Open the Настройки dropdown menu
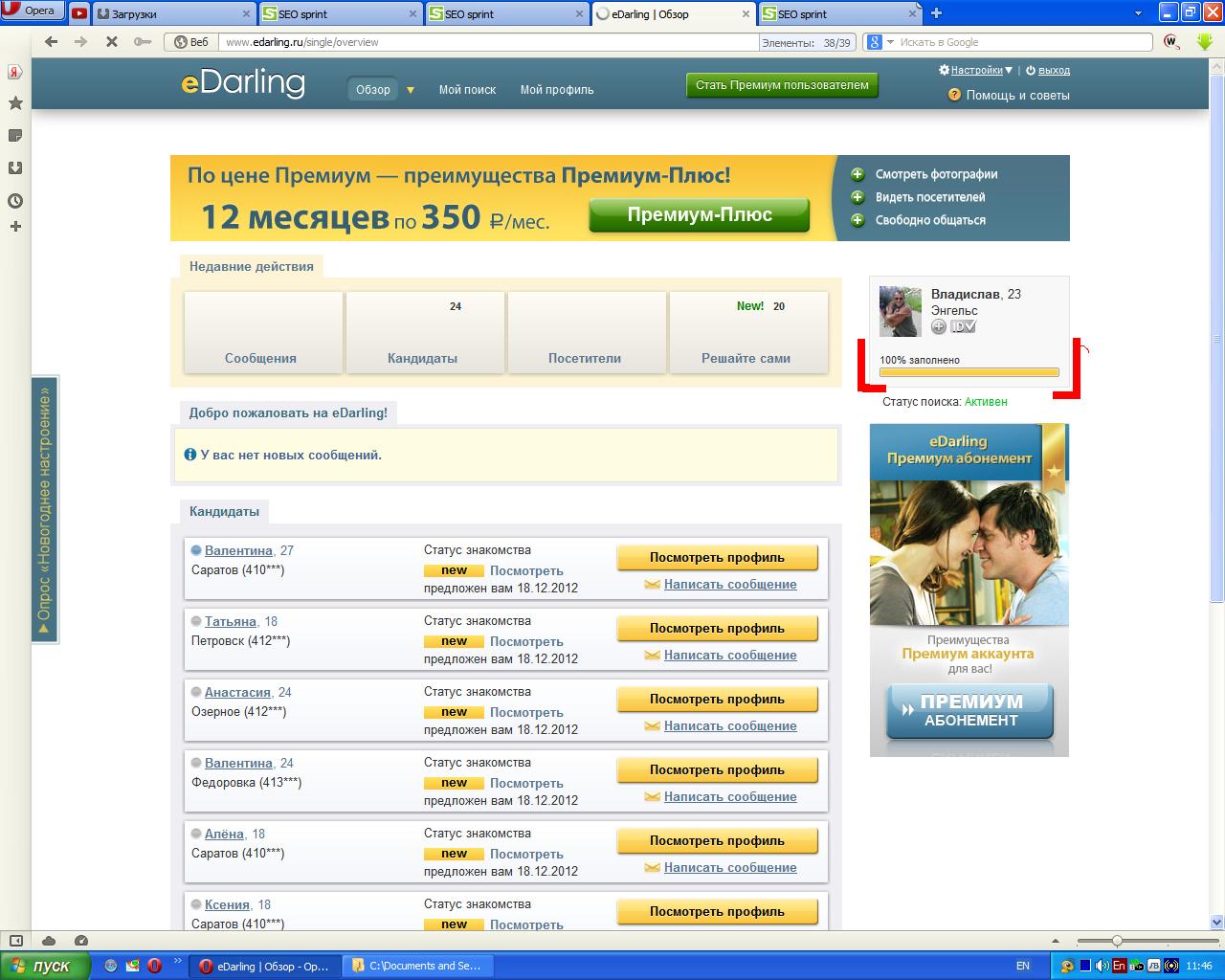This screenshot has width=1225, height=980. pos(975,70)
